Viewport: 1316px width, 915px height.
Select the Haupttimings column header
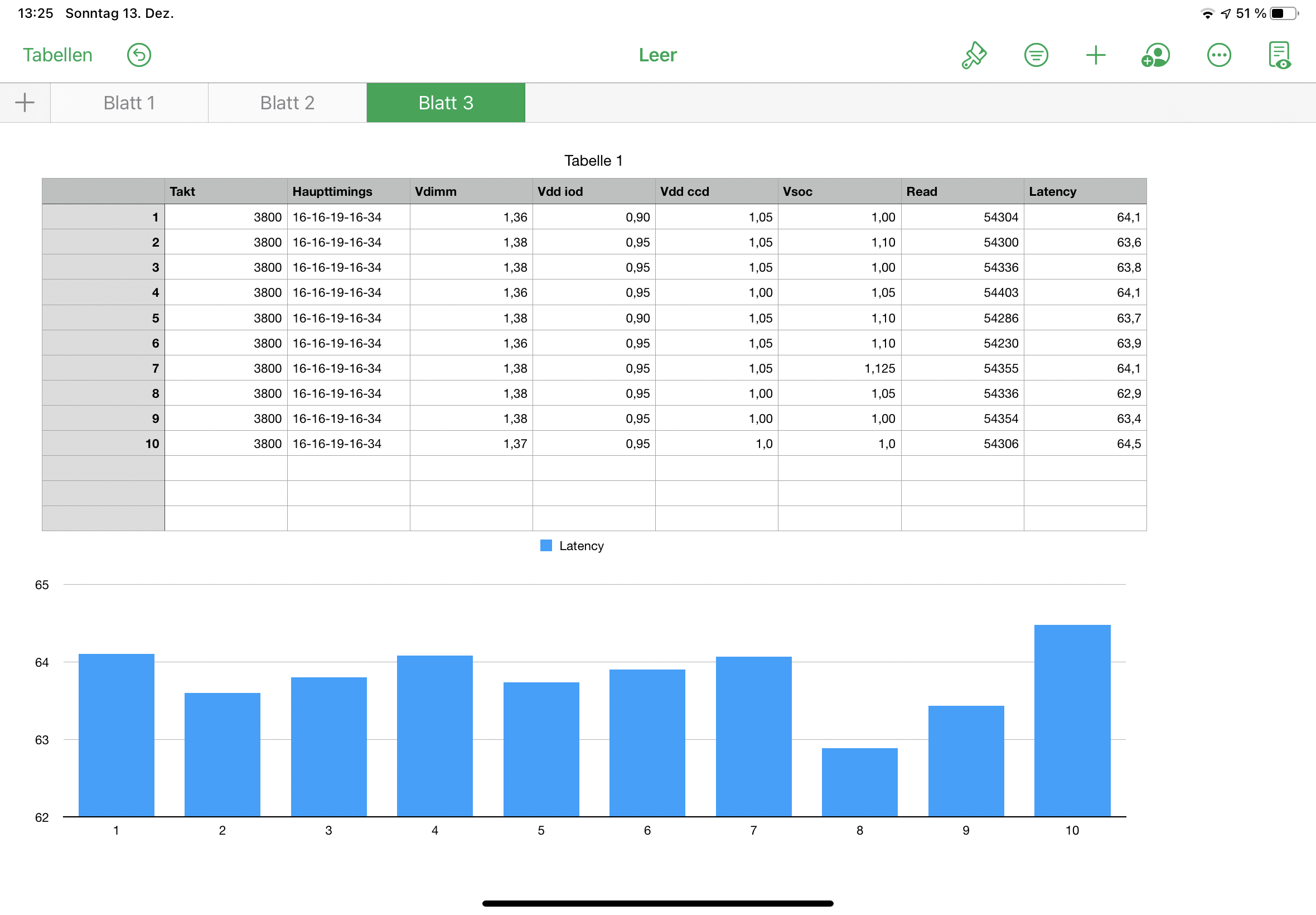(x=349, y=191)
